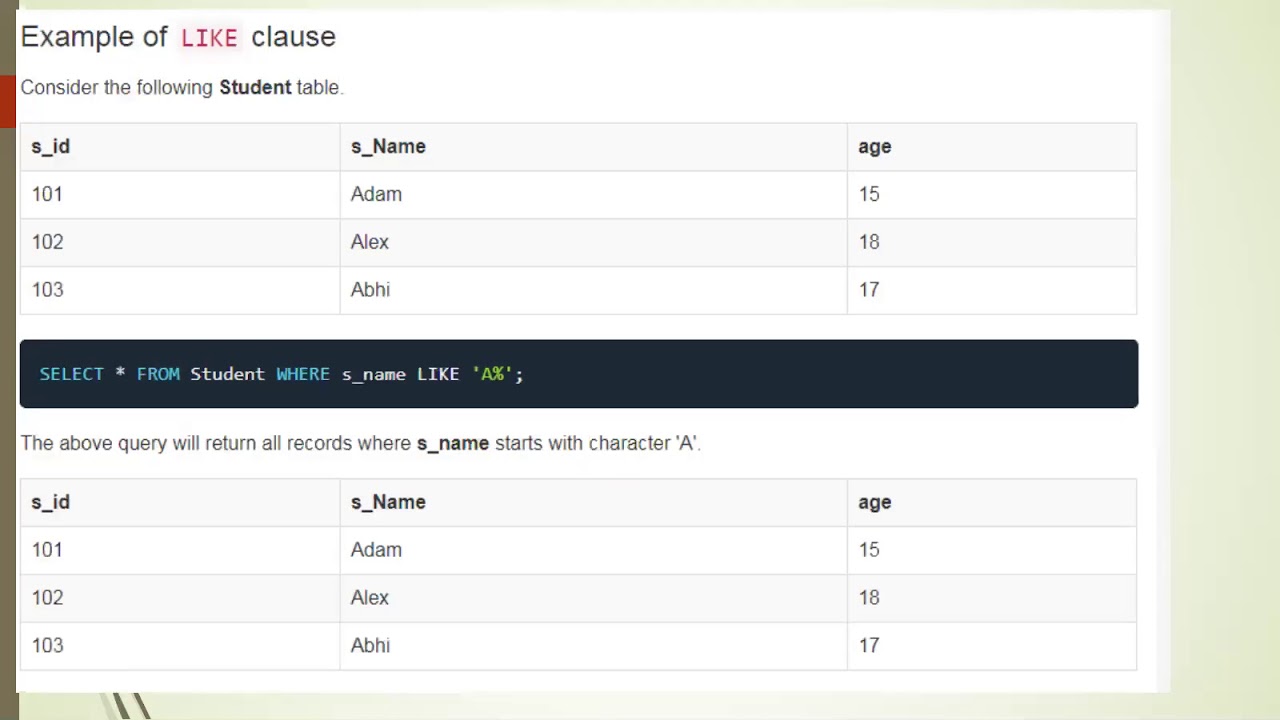Click the 'A%' string in the SQL query
Viewport: 1280px width, 720px height.
492,374
